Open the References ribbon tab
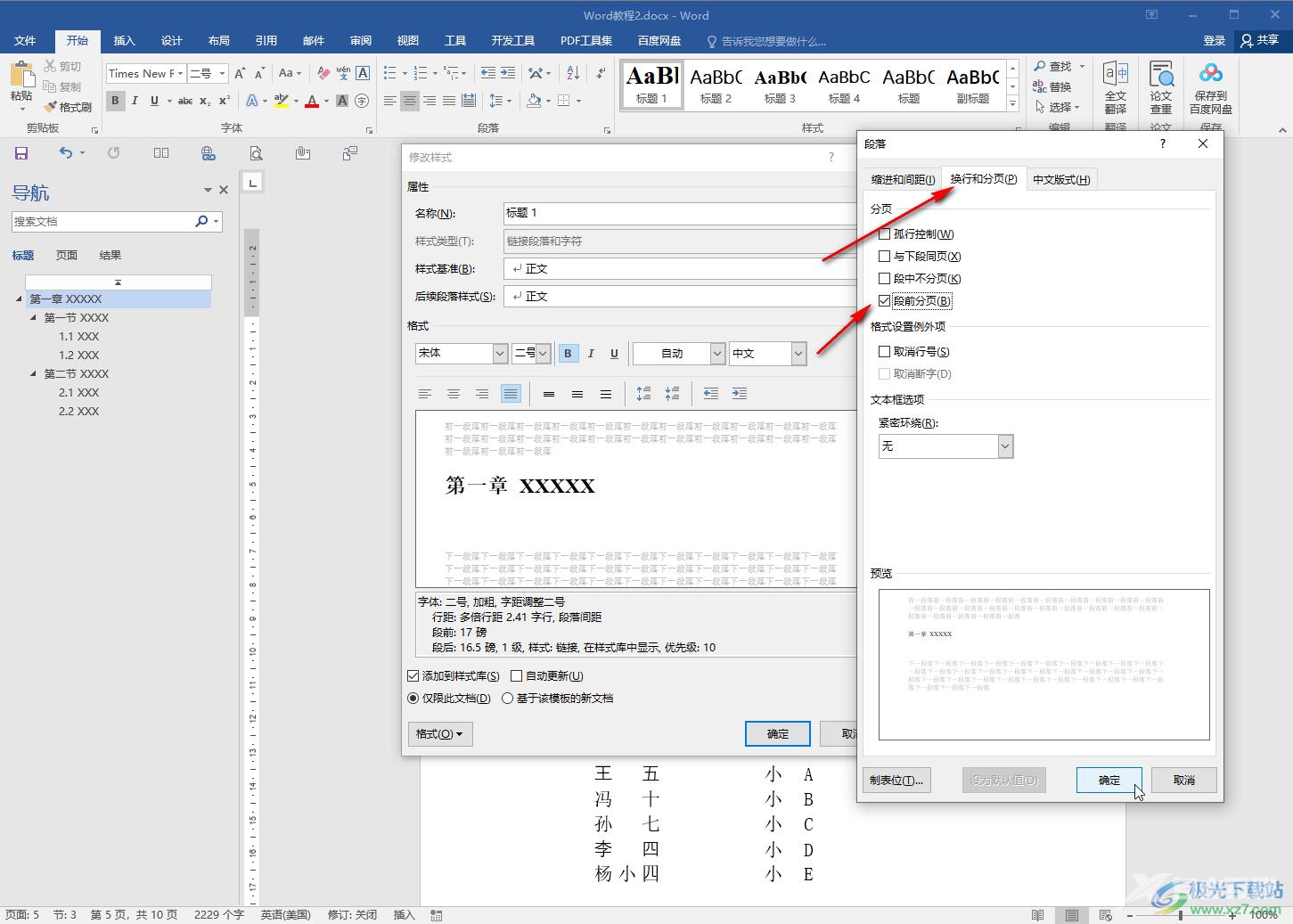 pyautogui.click(x=266, y=40)
